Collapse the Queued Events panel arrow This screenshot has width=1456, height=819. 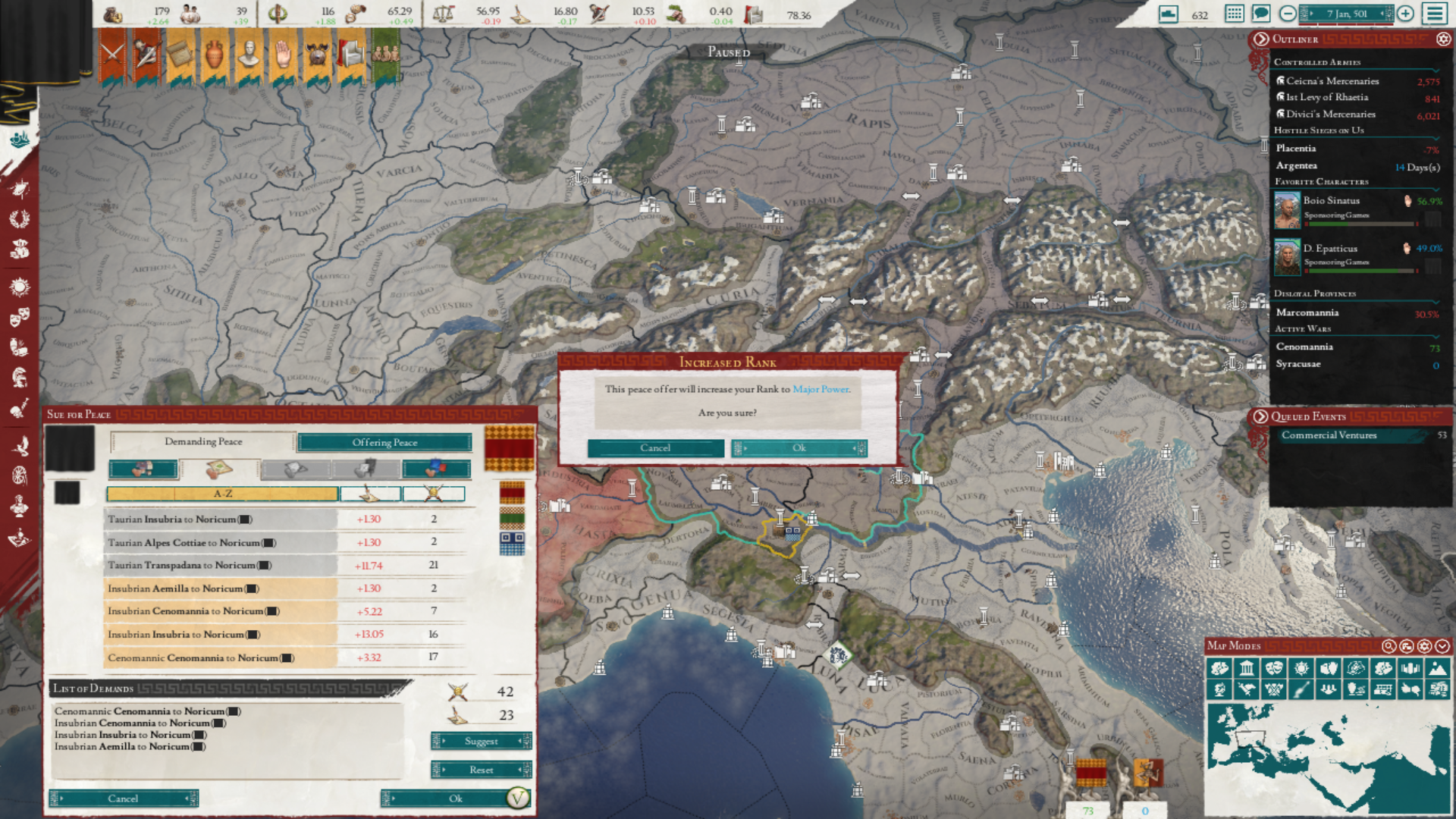[1260, 416]
